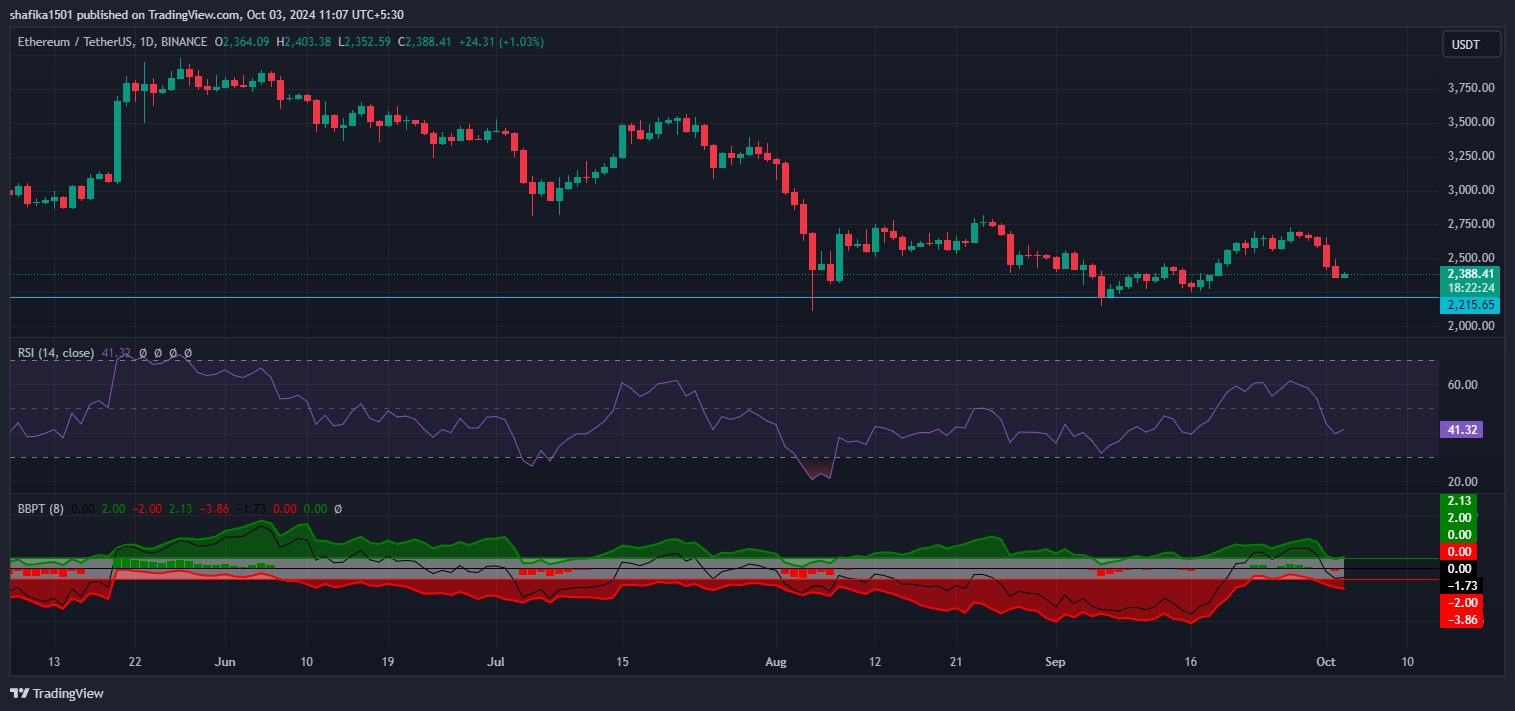Click the black -1.73 value in the BBPT legend
The width and height of the screenshot is (1515, 711).
point(250,509)
